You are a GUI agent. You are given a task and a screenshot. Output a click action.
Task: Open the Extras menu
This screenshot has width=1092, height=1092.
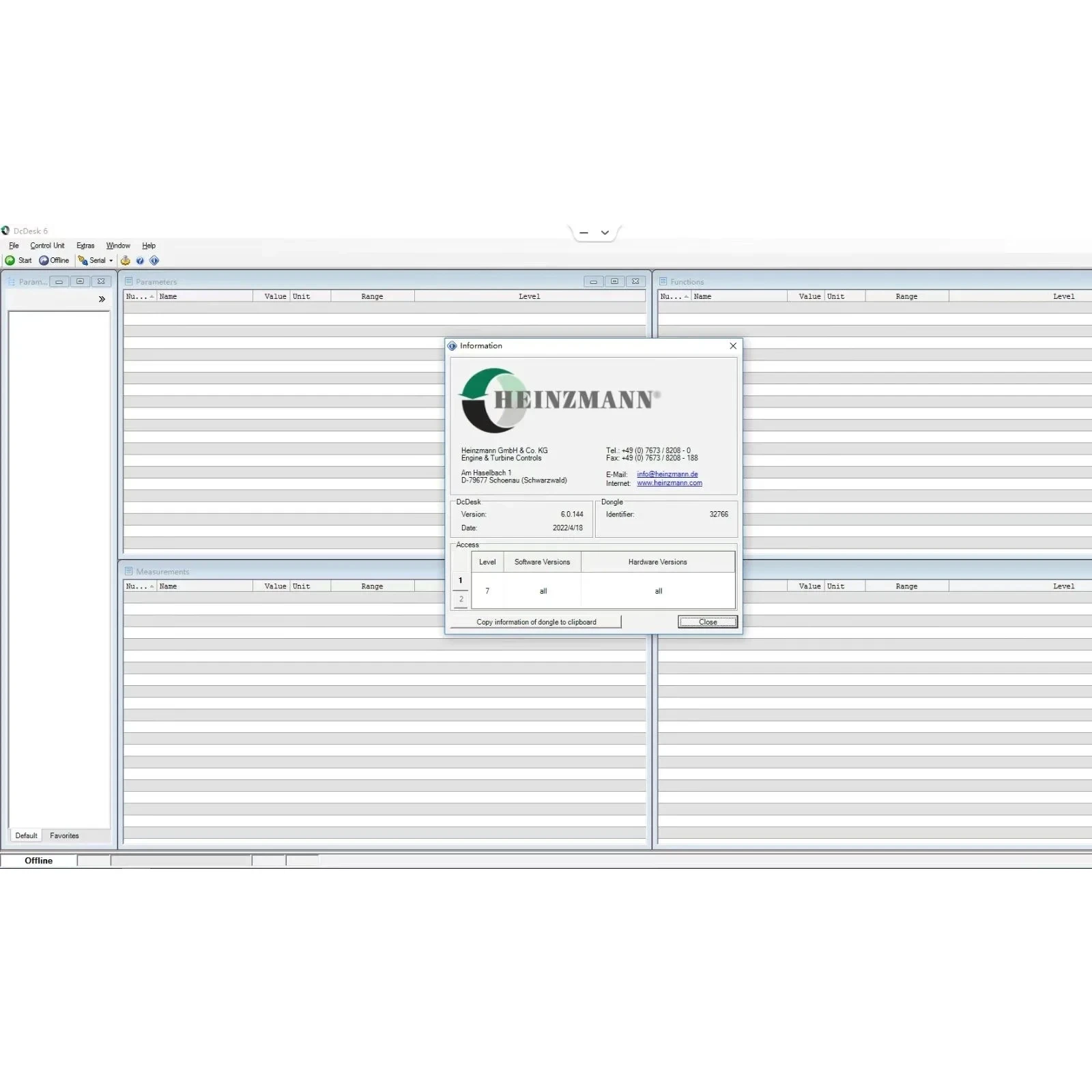pyautogui.click(x=85, y=246)
